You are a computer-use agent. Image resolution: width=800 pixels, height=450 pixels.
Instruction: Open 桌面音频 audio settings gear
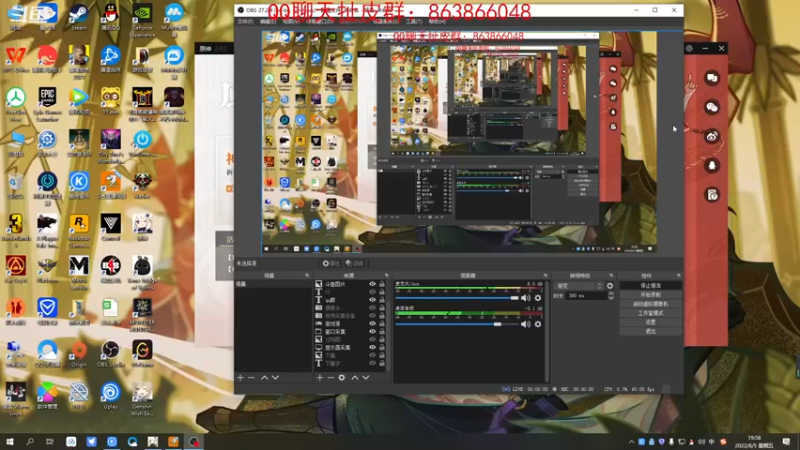coord(538,324)
